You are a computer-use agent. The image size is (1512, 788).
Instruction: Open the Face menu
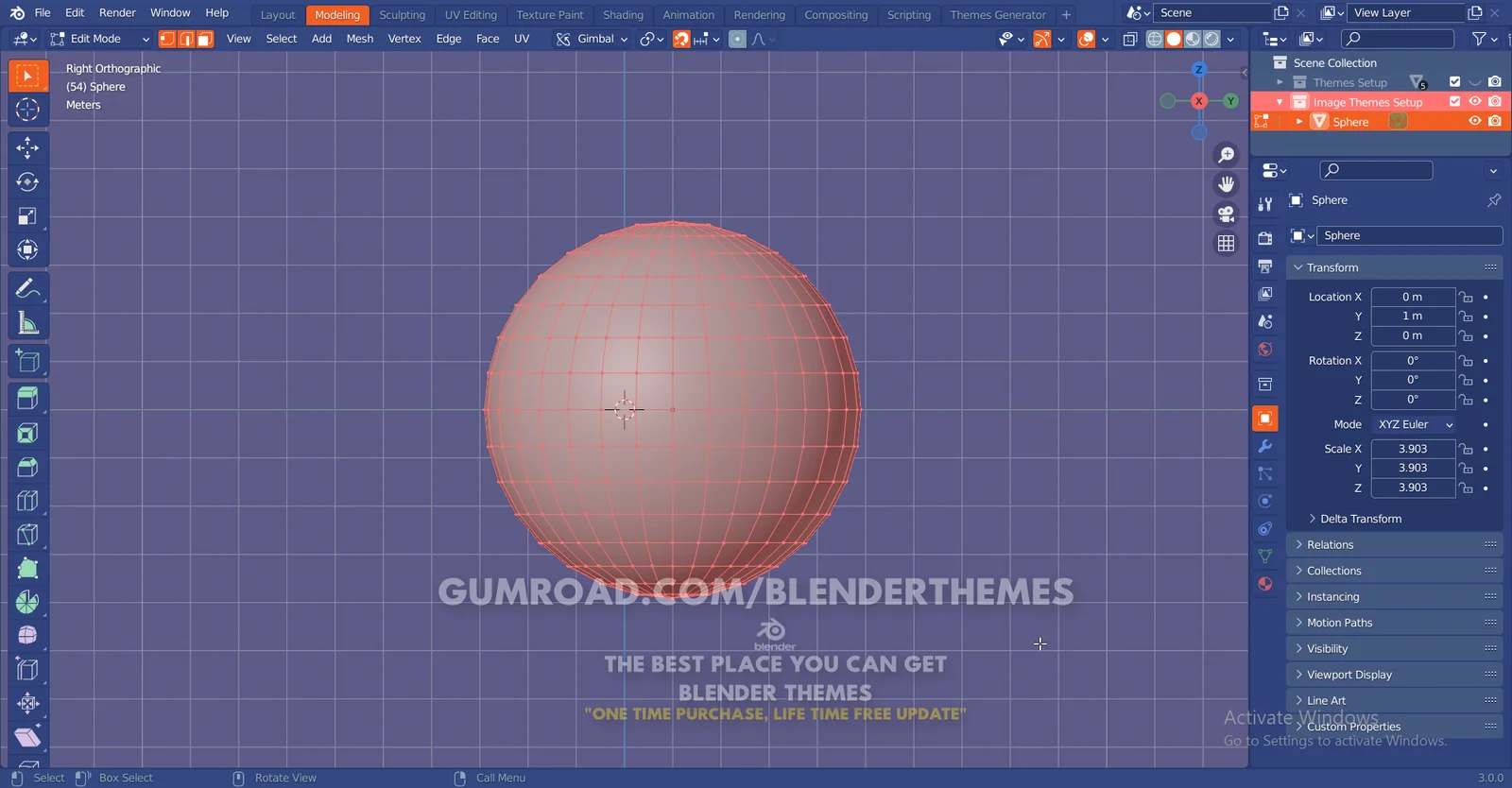point(488,39)
